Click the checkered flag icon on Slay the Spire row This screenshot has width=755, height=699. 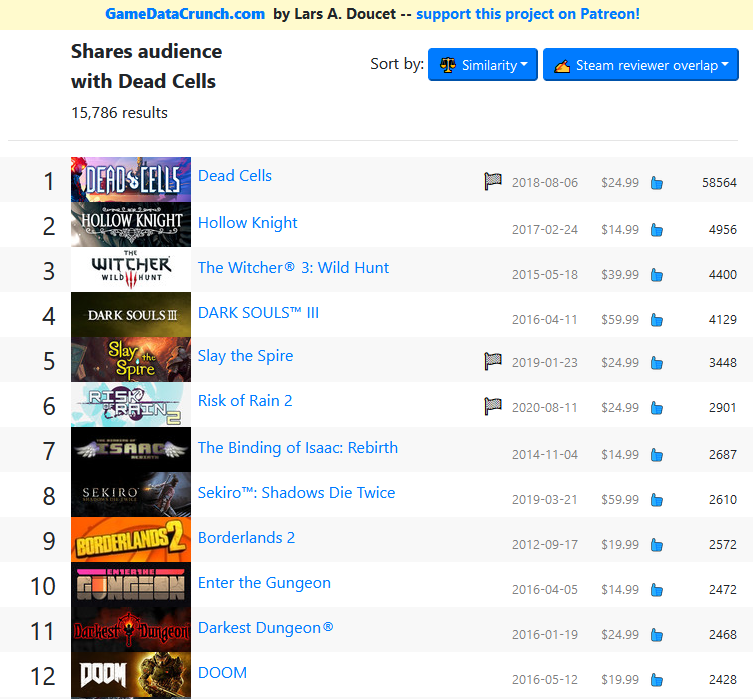pos(493,361)
